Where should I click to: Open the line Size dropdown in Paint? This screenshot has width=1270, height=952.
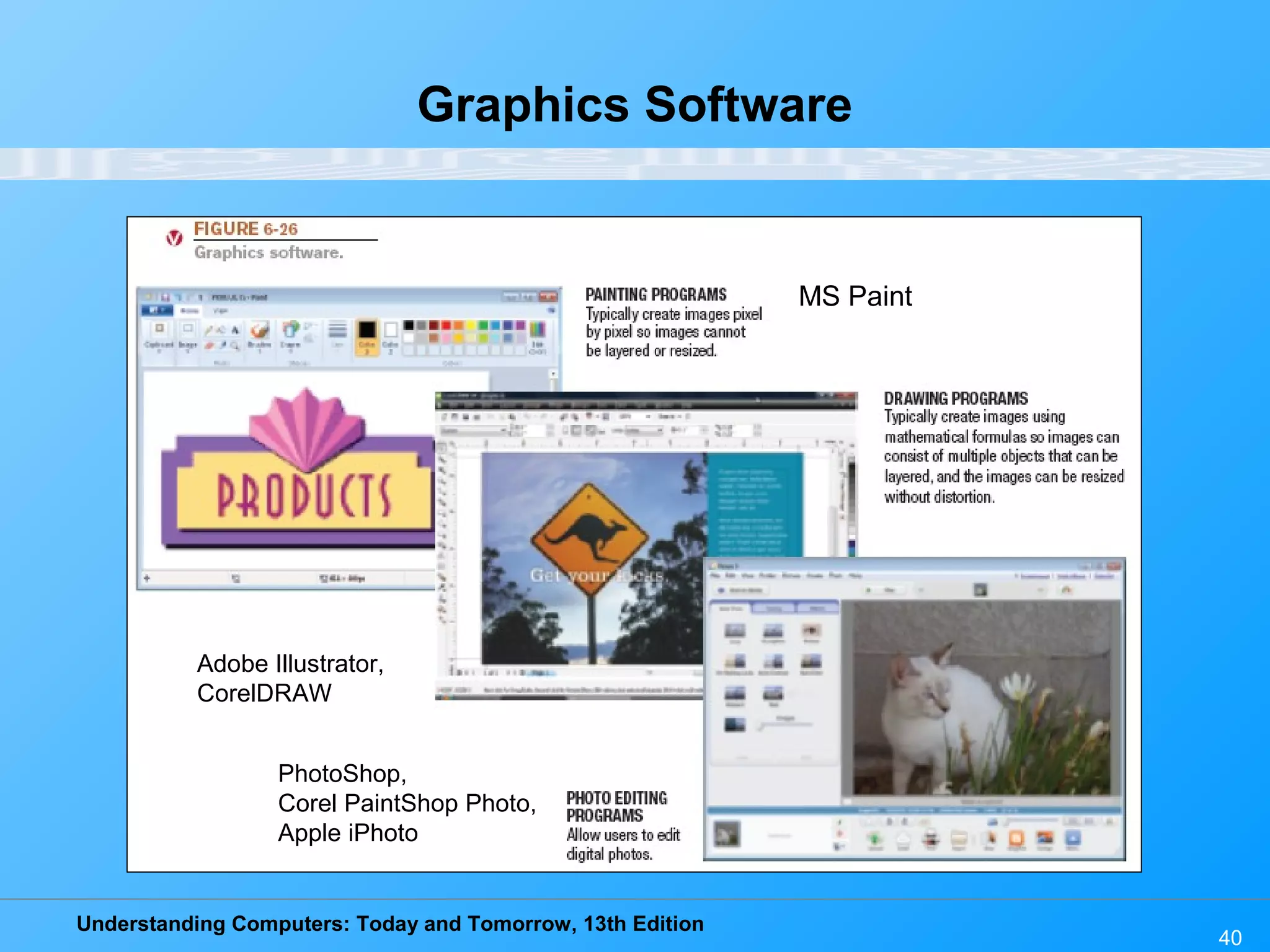(x=337, y=335)
